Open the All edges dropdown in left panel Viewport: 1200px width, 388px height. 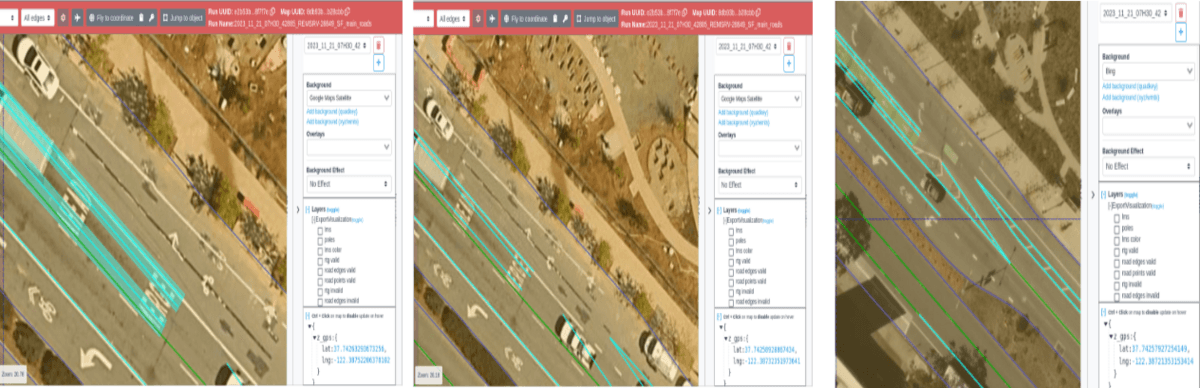[x=37, y=18]
